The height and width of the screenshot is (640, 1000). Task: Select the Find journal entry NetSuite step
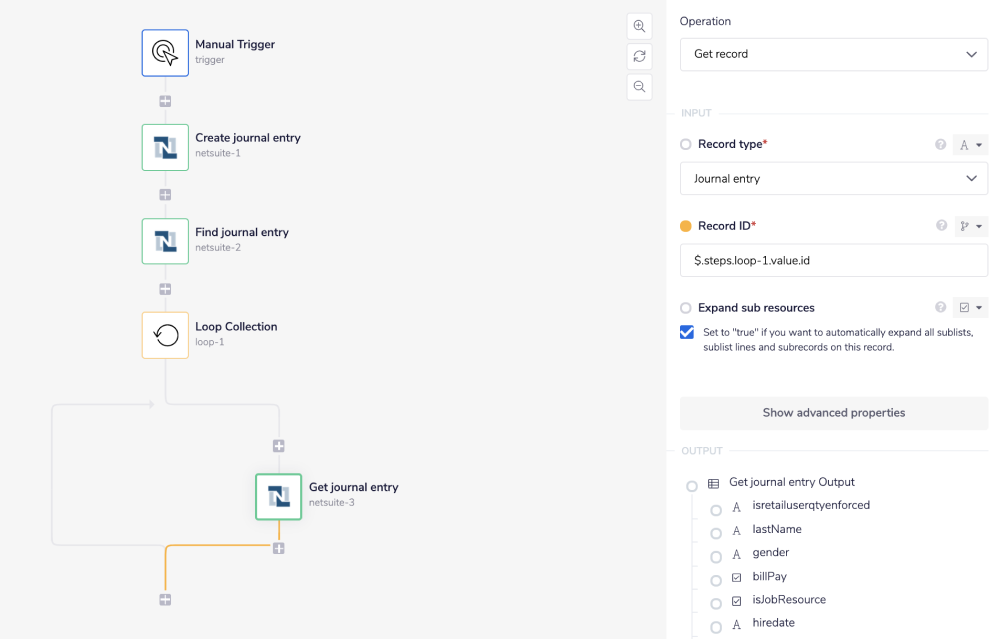coord(165,241)
